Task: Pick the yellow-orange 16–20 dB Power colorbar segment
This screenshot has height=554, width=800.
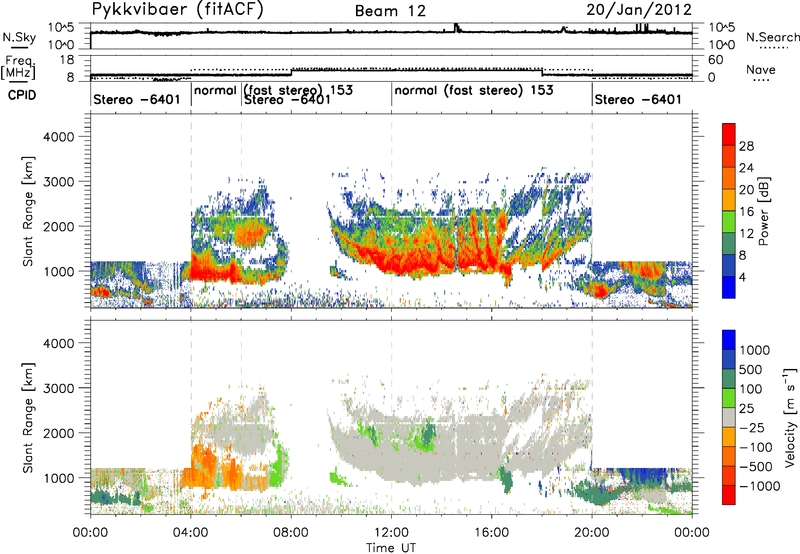Action: point(729,200)
